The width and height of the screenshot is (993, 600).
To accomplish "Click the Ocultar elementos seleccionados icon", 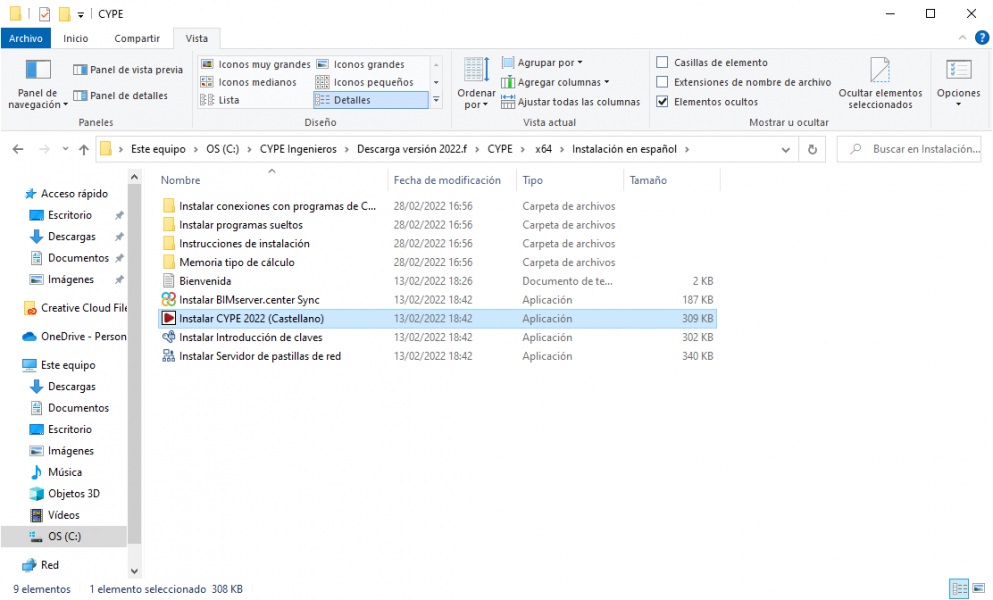I will [879, 70].
